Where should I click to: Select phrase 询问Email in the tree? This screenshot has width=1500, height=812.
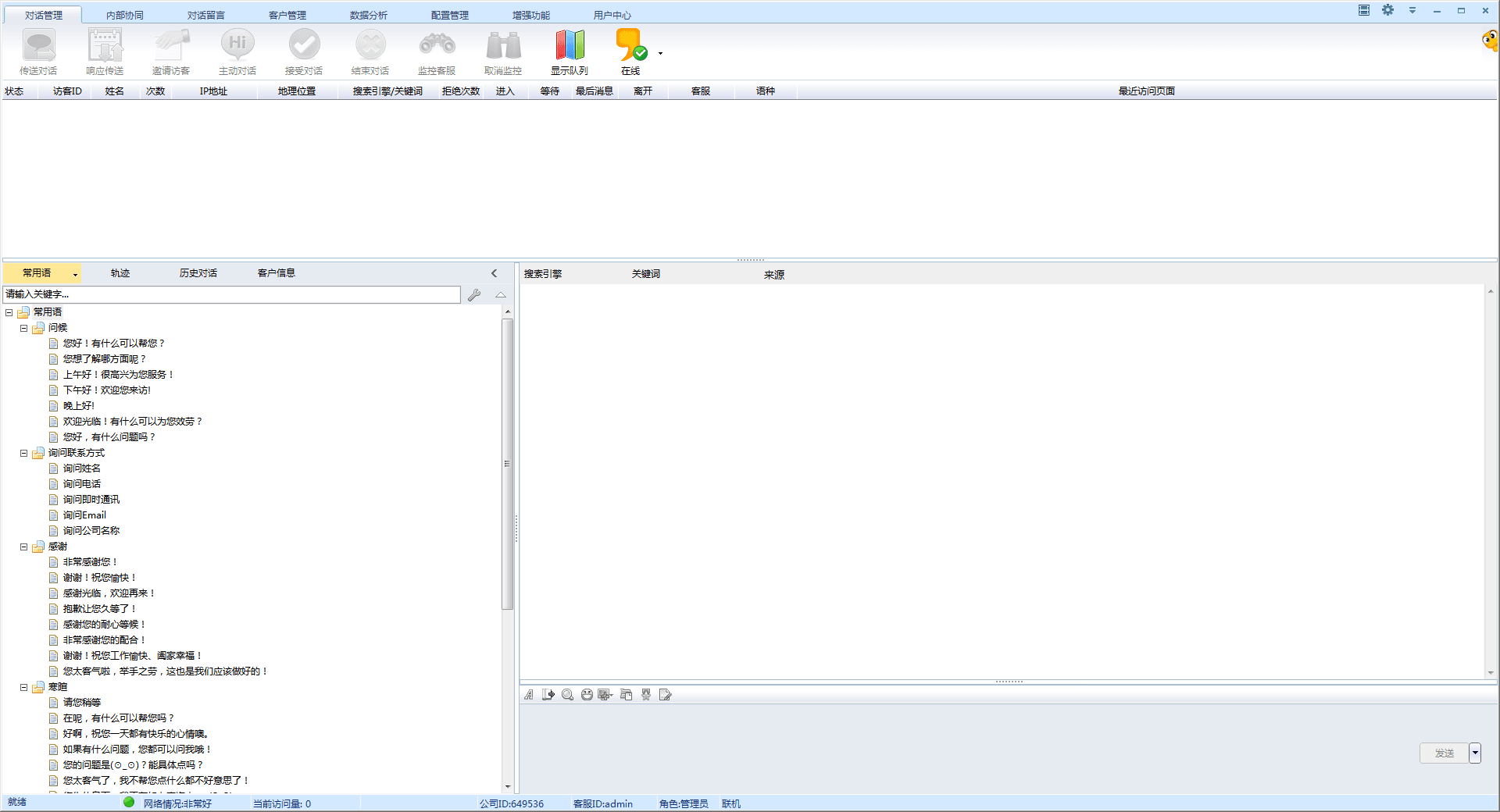84,515
